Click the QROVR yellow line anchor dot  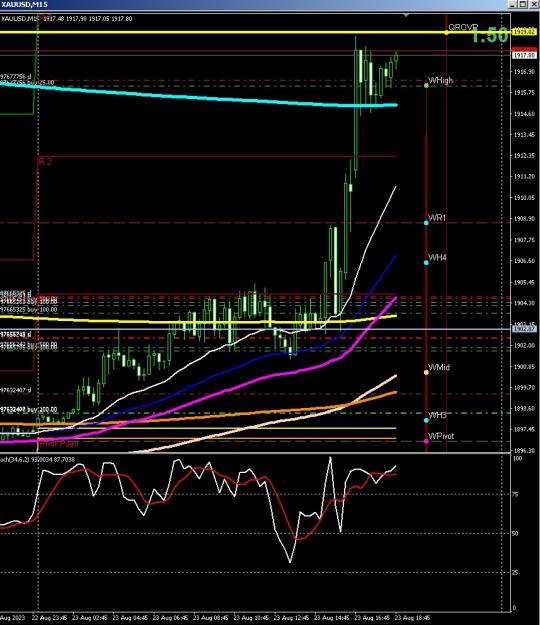446,32
